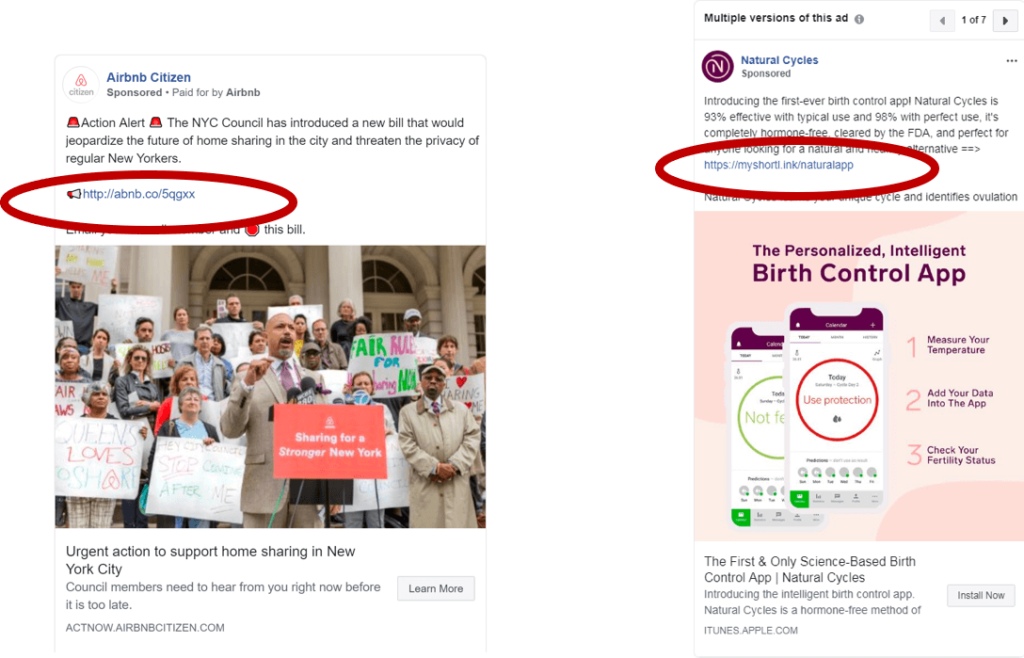Viewport: 1024px width, 658px height.
Task: Click the Birth Control App ad image
Action: coord(859,376)
